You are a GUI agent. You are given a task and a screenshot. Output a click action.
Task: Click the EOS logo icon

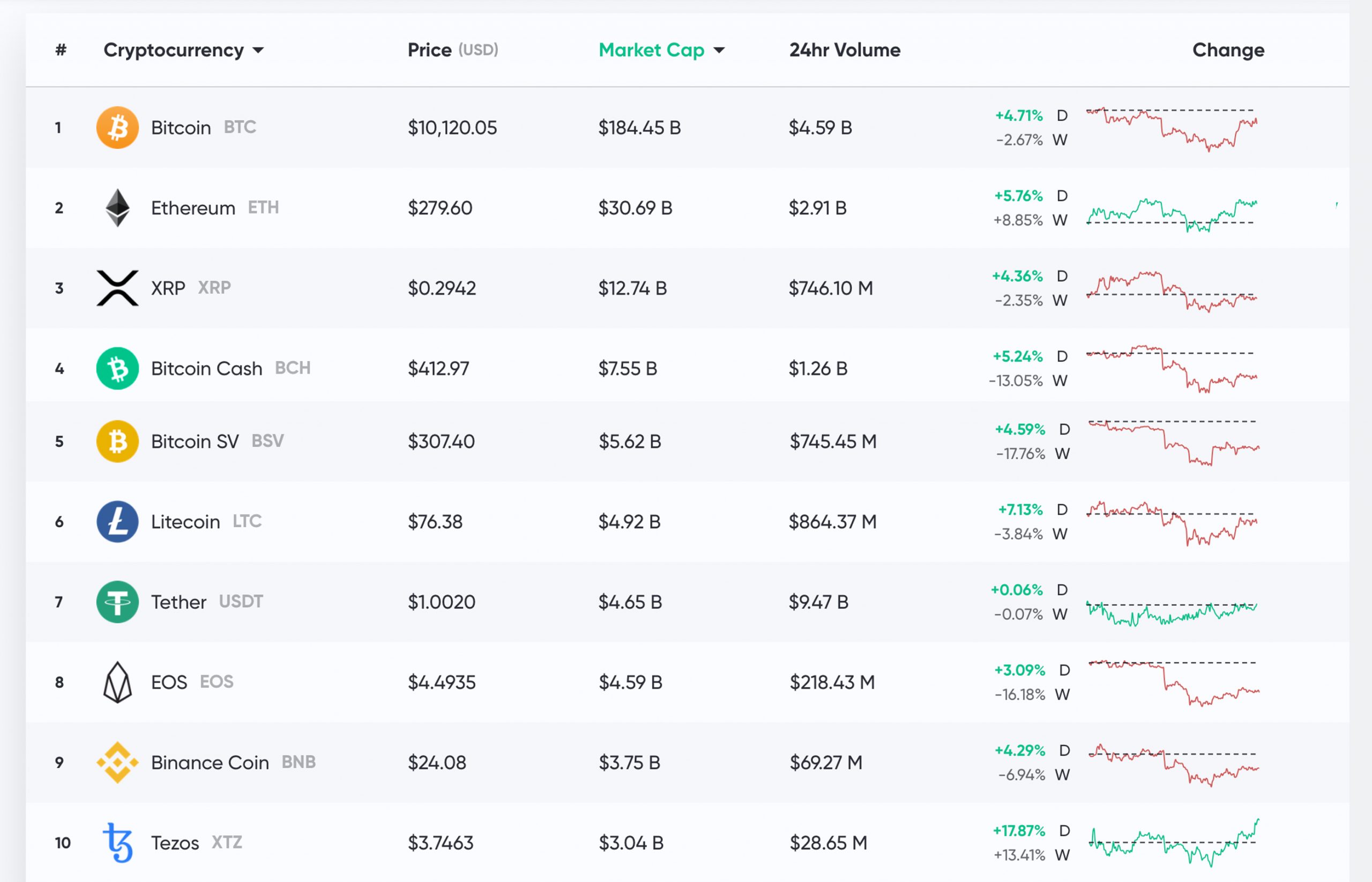117,682
